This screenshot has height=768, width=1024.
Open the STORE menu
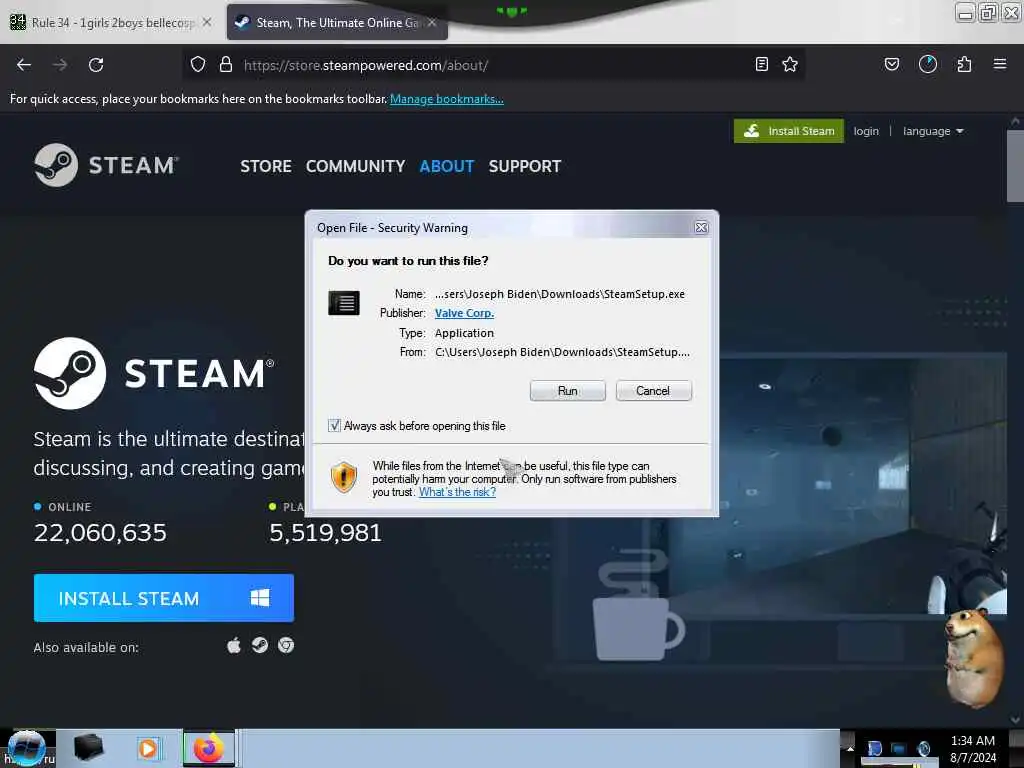point(266,167)
